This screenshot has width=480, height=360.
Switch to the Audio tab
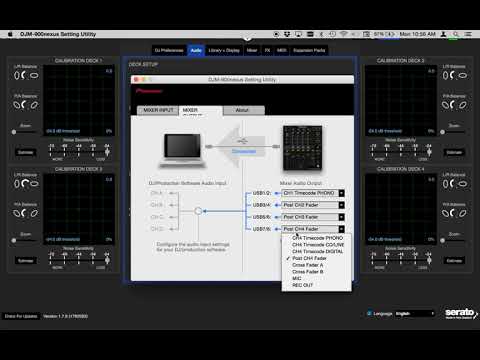click(x=196, y=50)
